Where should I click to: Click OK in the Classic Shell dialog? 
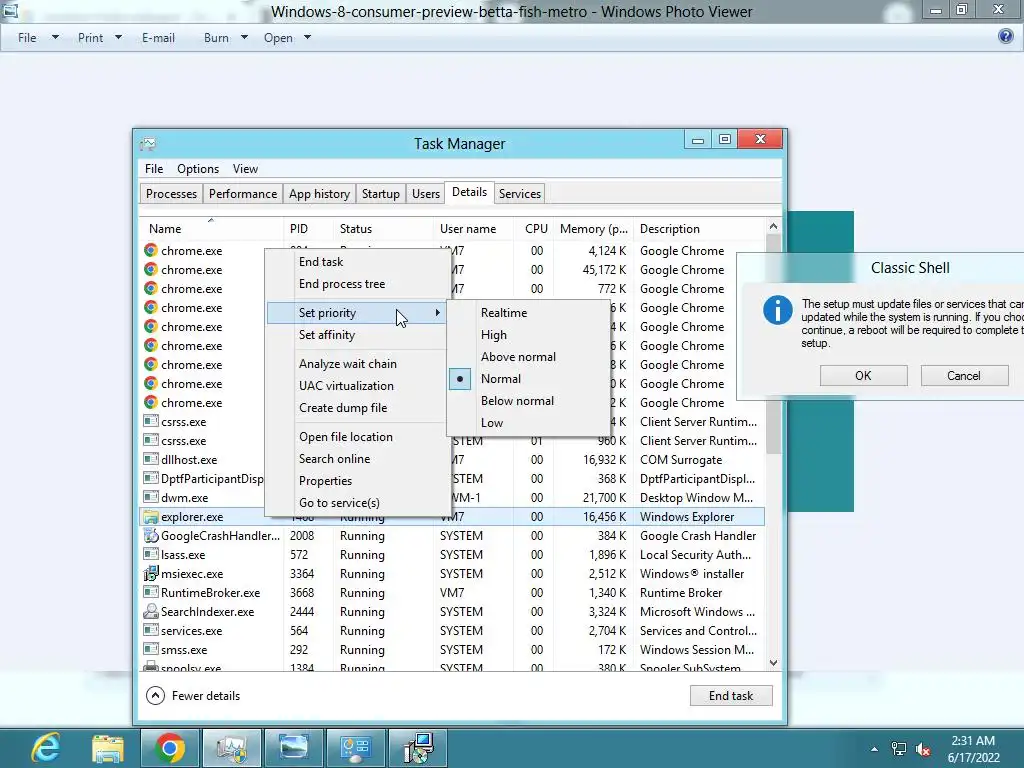[x=863, y=376]
